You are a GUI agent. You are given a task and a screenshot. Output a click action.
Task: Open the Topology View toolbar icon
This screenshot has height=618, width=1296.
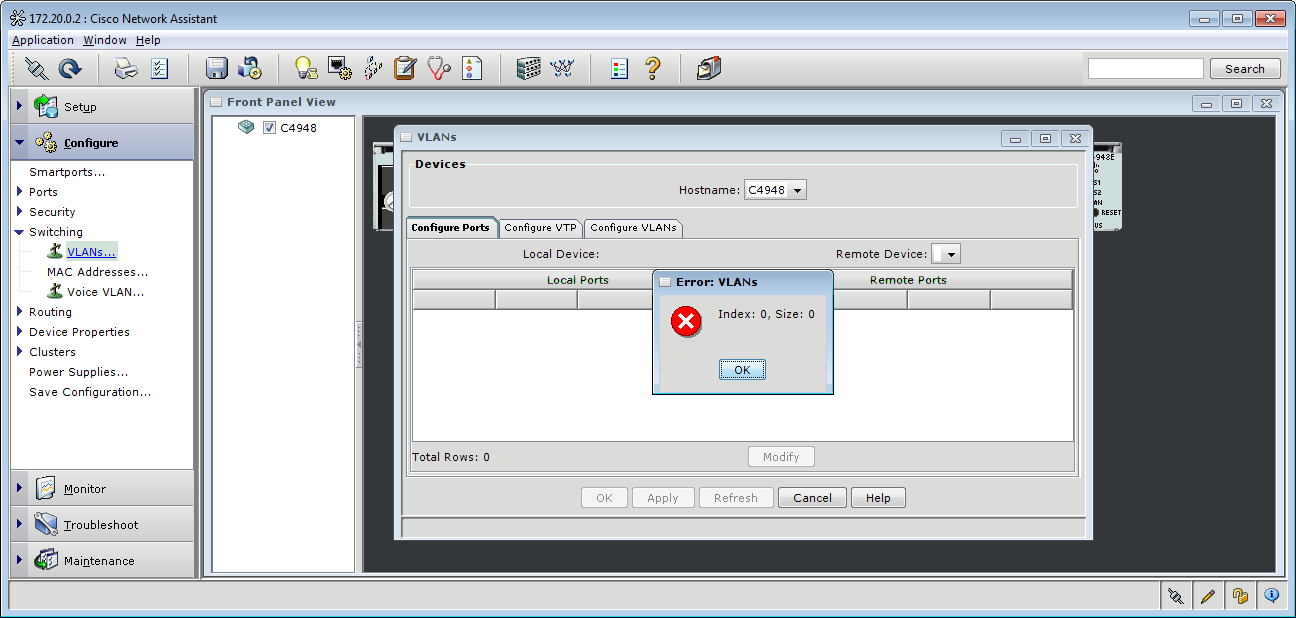coord(562,68)
